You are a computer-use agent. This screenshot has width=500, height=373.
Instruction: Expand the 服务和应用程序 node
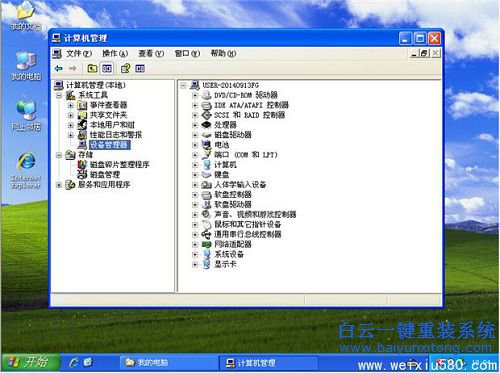pyautogui.click(x=59, y=185)
